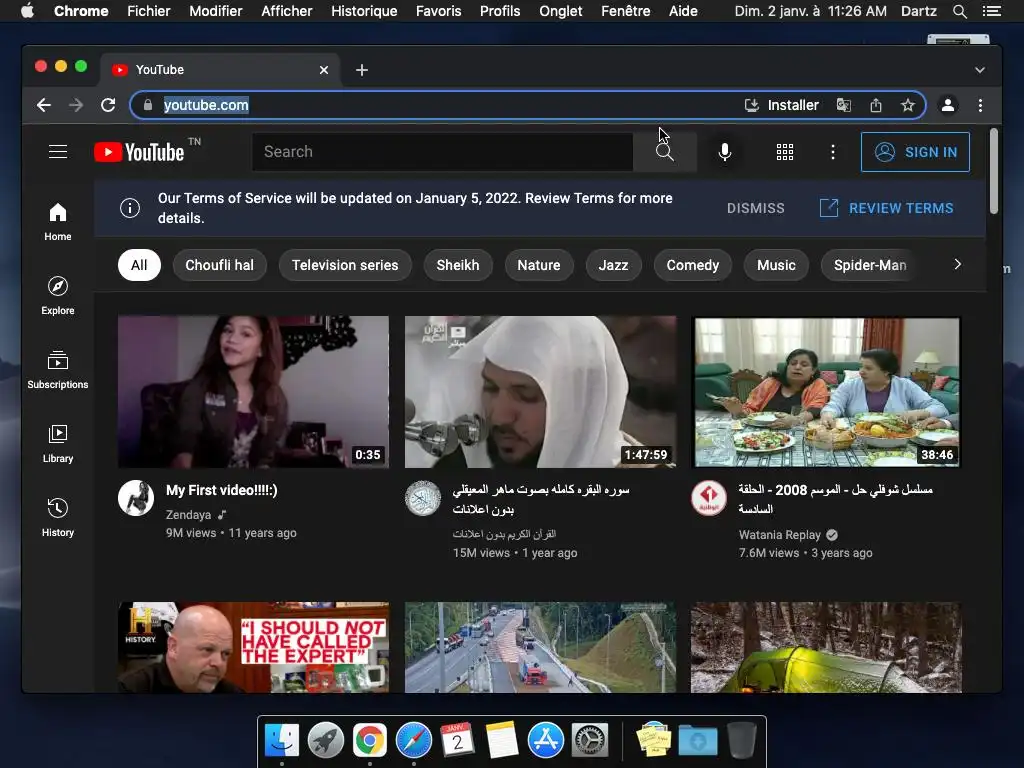Viewport: 1024px width, 768px height.
Task: Click the Chrome back arrow
Action: [44, 105]
